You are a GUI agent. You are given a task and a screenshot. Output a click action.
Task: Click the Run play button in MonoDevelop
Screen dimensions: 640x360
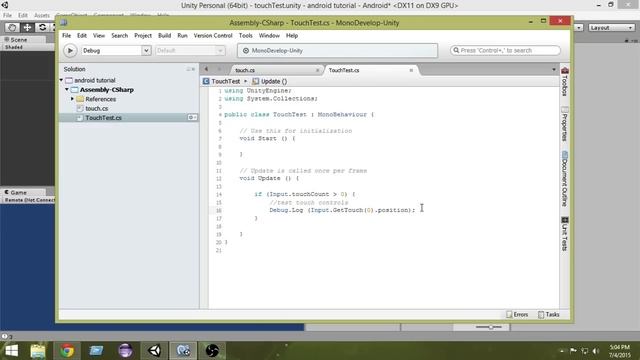click(x=70, y=51)
